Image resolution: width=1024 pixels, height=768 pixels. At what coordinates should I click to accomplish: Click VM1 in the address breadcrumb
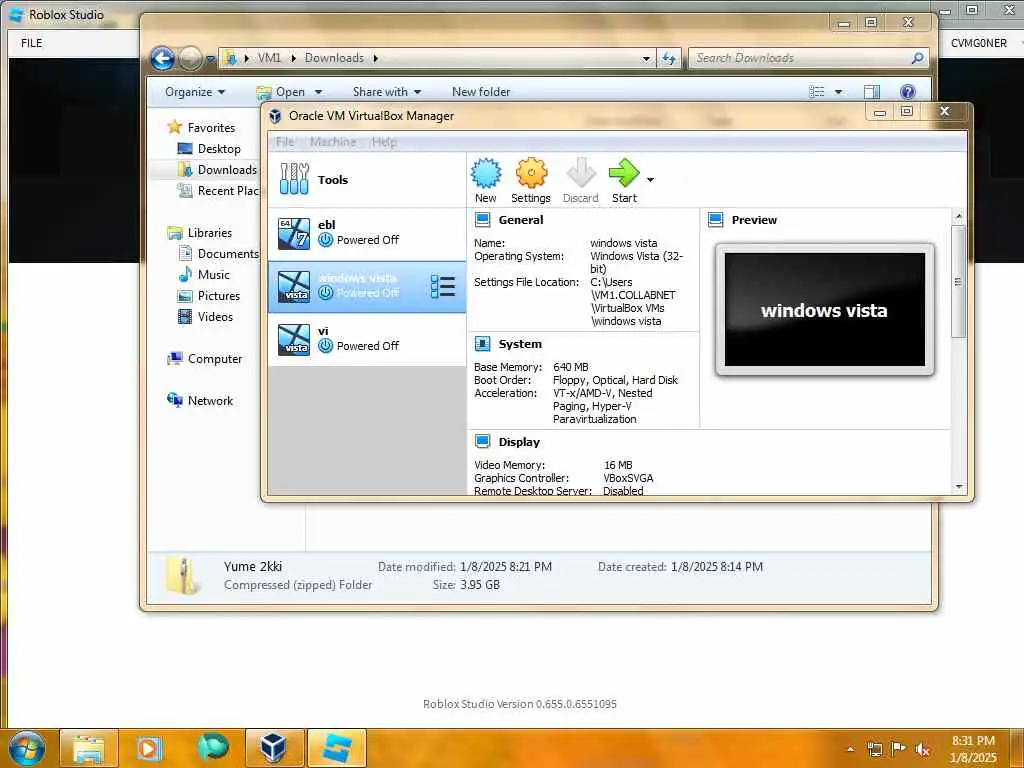(x=269, y=58)
